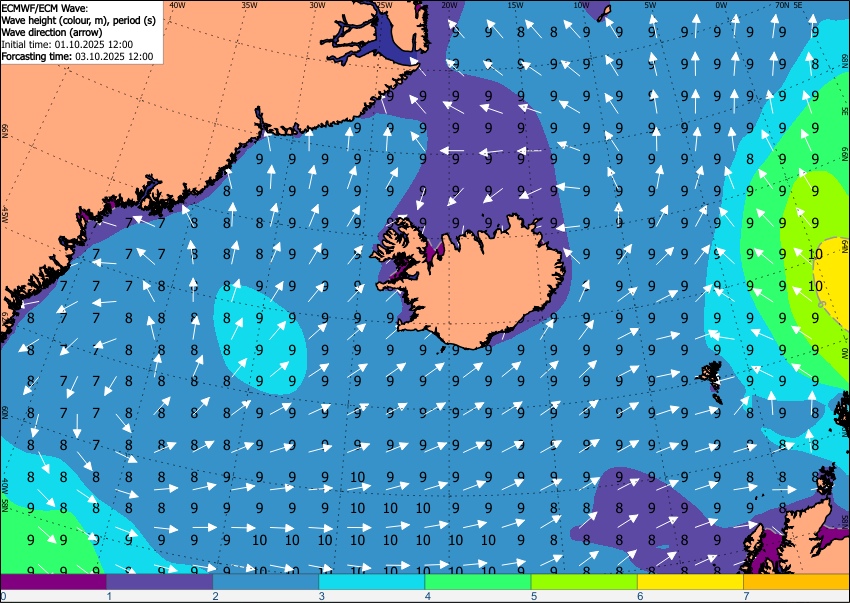Click the legend scale number '2'
850x603 pixels.
(215, 596)
